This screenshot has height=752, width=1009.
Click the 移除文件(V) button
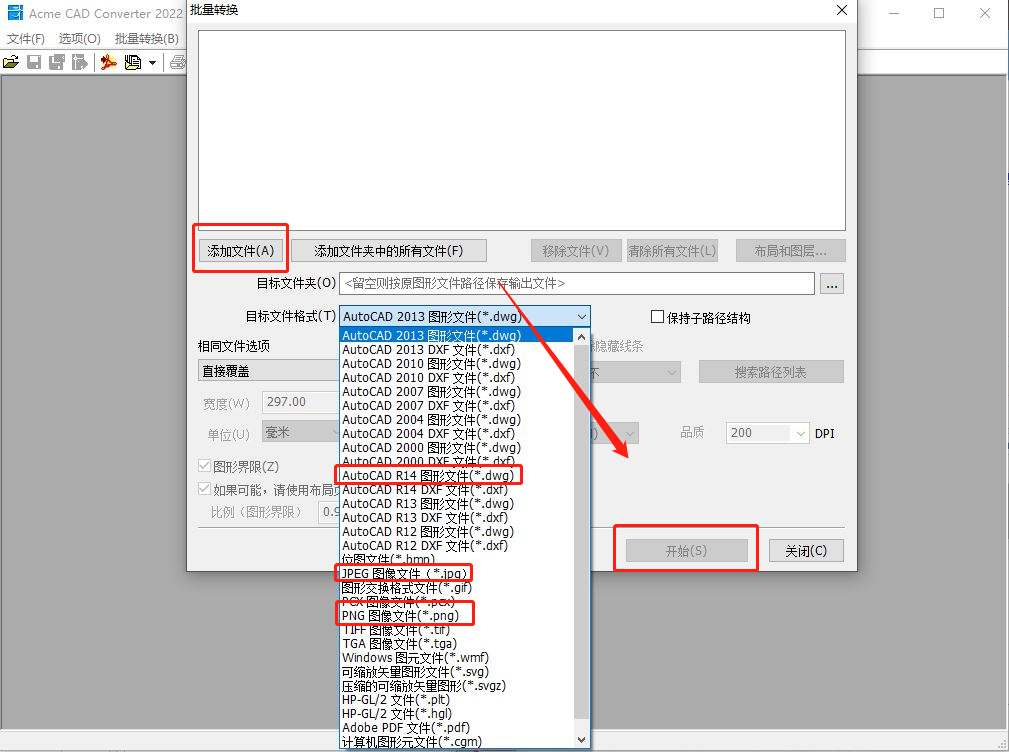[575, 251]
